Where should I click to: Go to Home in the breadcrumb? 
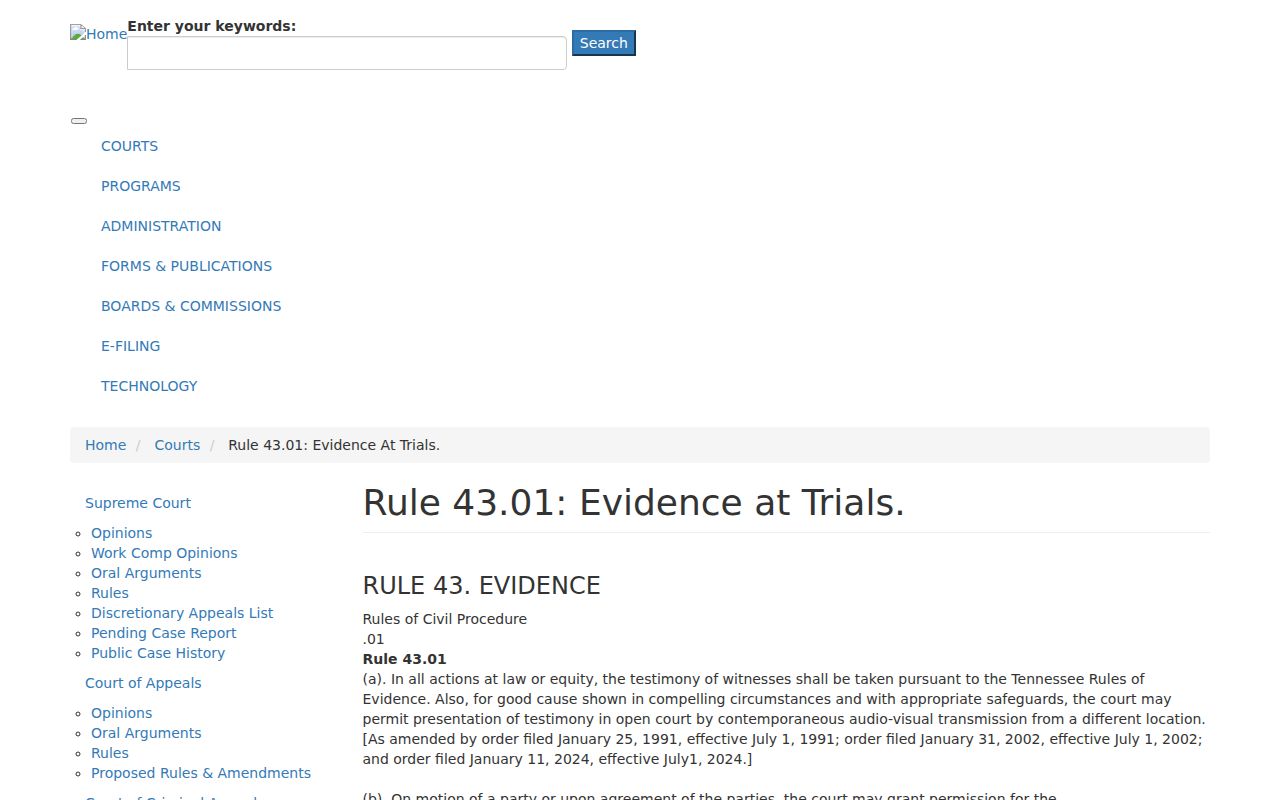pos(105,445)
